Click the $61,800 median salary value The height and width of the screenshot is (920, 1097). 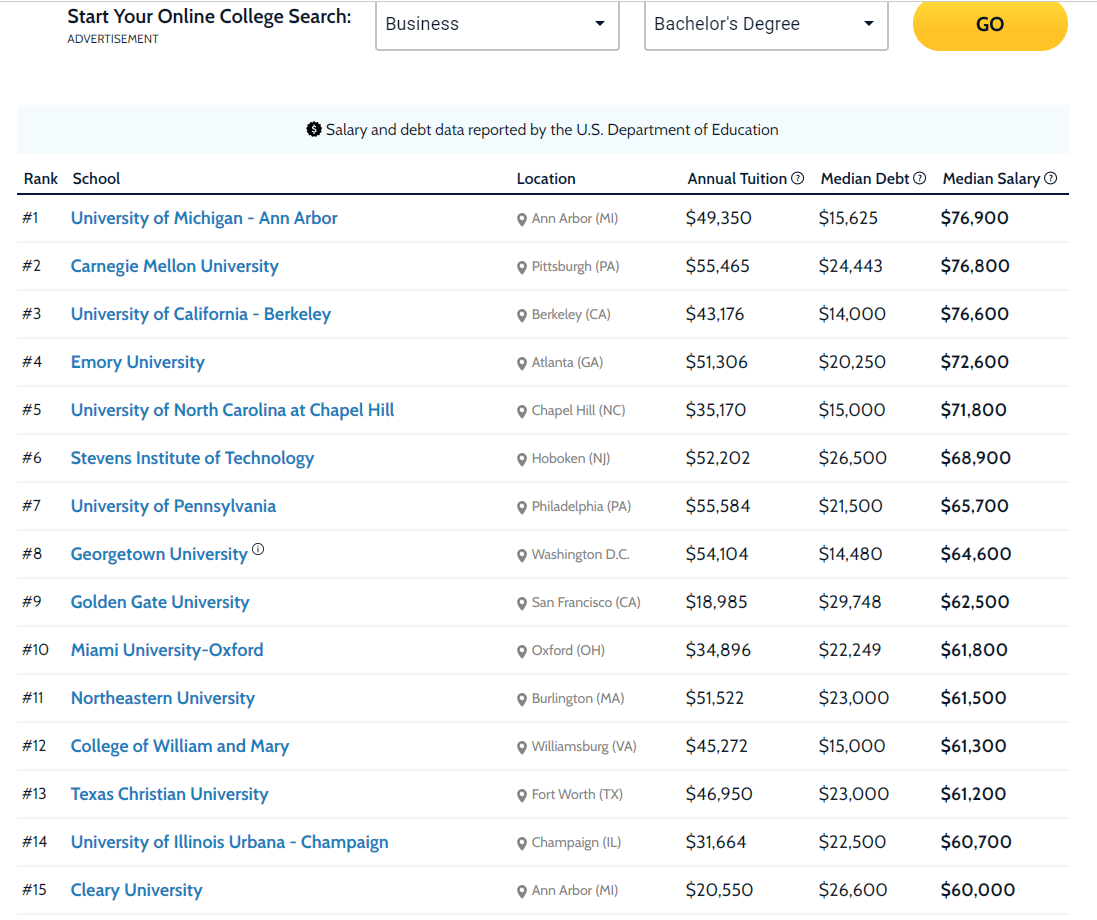(x=974, y=650)
